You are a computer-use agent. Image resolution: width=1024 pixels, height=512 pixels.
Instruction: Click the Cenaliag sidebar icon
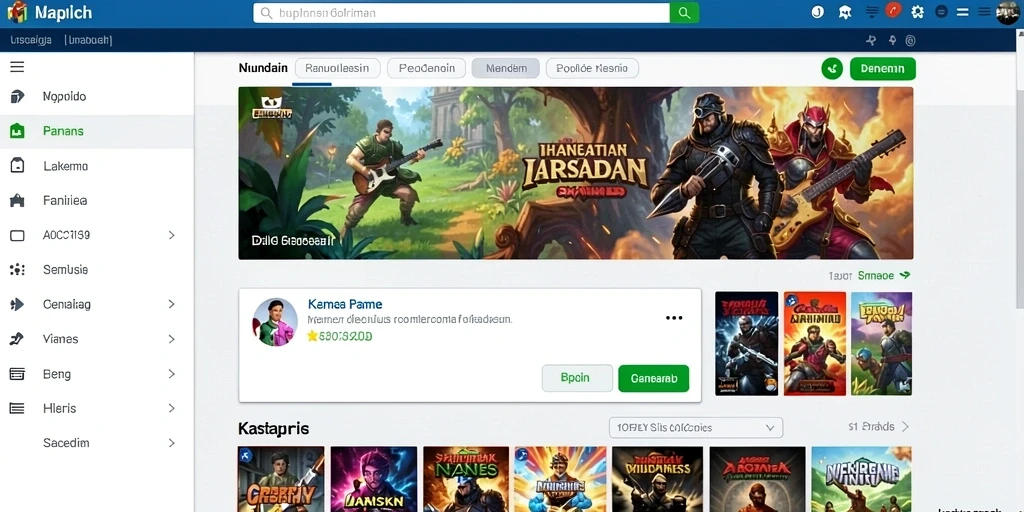tap(17, 304)
